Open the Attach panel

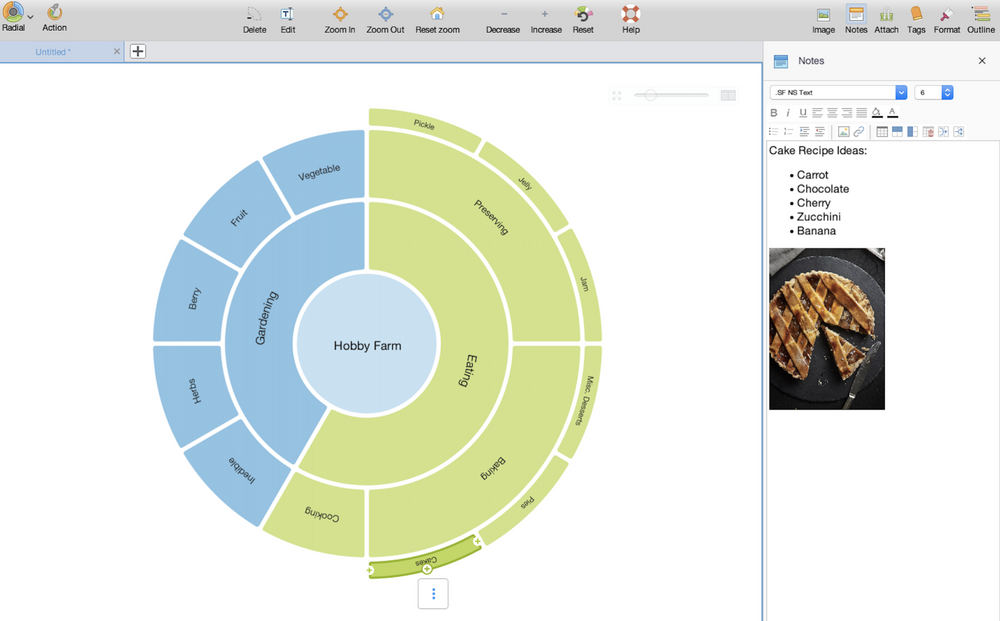coord(886,15)
